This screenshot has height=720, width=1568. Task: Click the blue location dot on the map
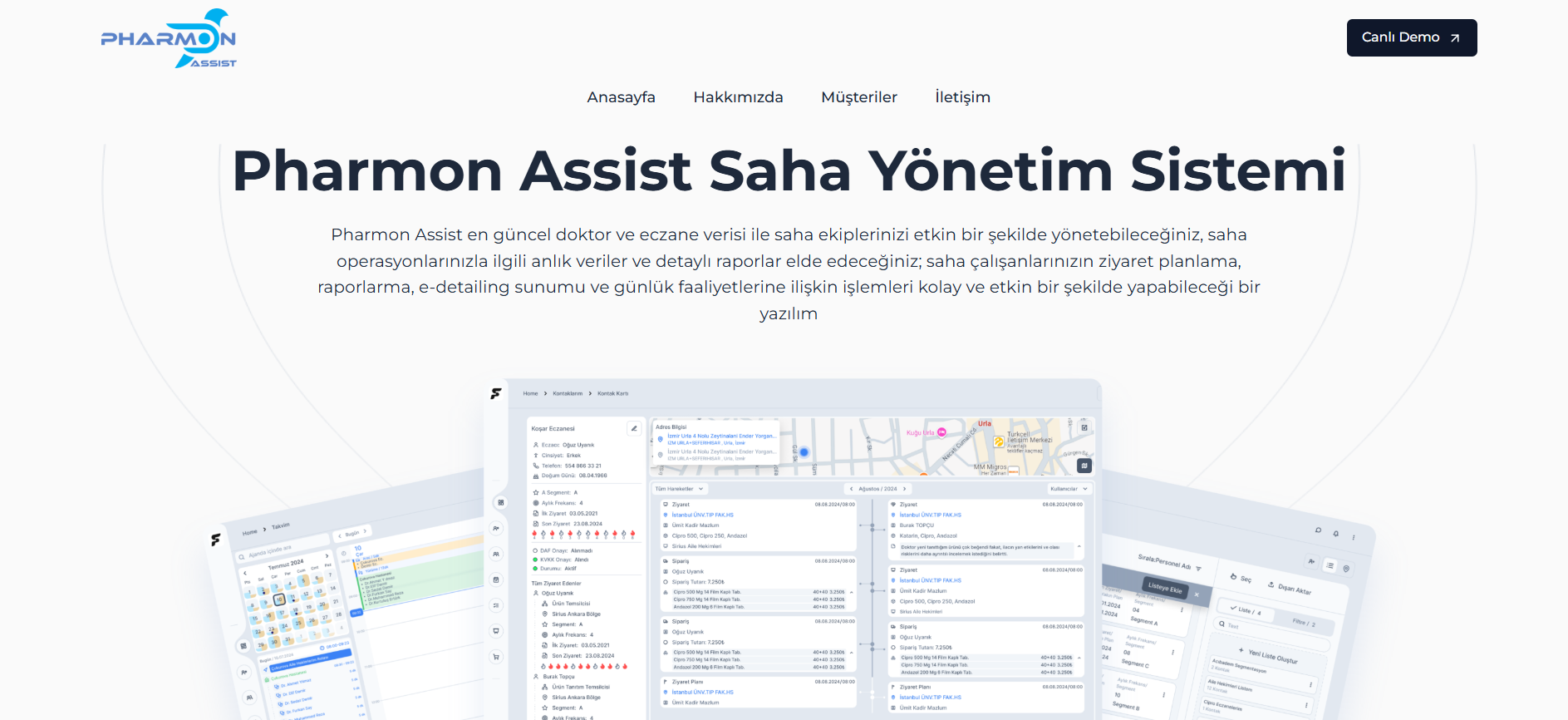[x=804, y=452]
